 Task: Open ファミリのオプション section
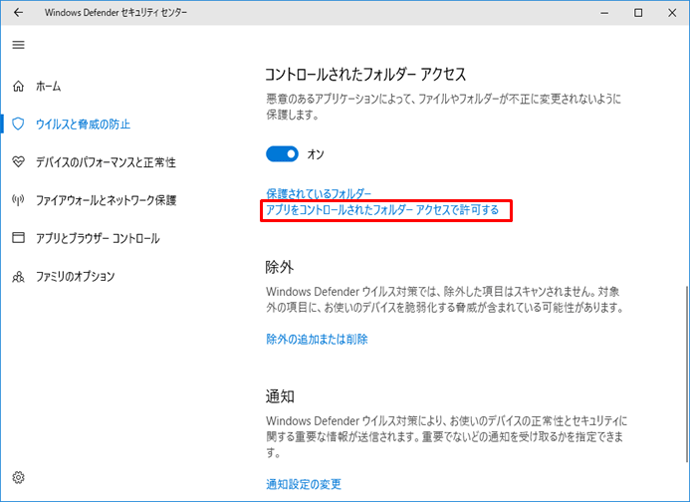75,276
